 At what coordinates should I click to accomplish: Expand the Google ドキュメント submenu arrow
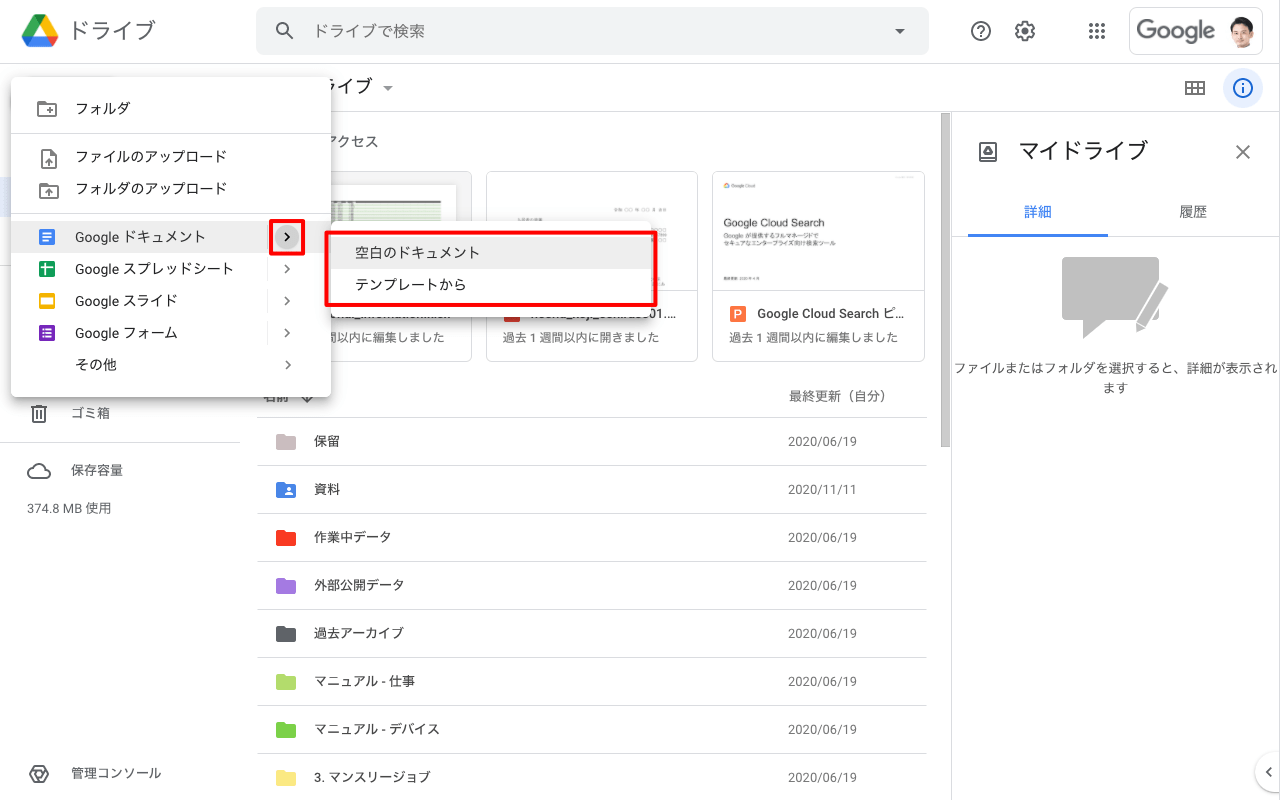(287, 237)
